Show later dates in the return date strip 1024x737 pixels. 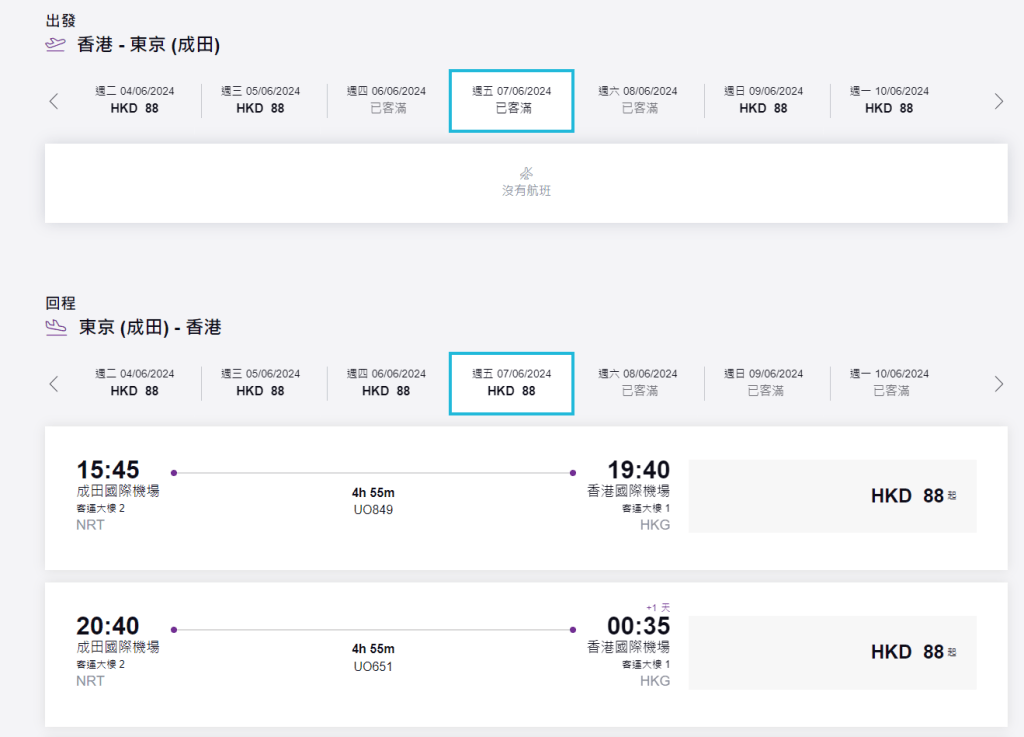pos(998,383)
